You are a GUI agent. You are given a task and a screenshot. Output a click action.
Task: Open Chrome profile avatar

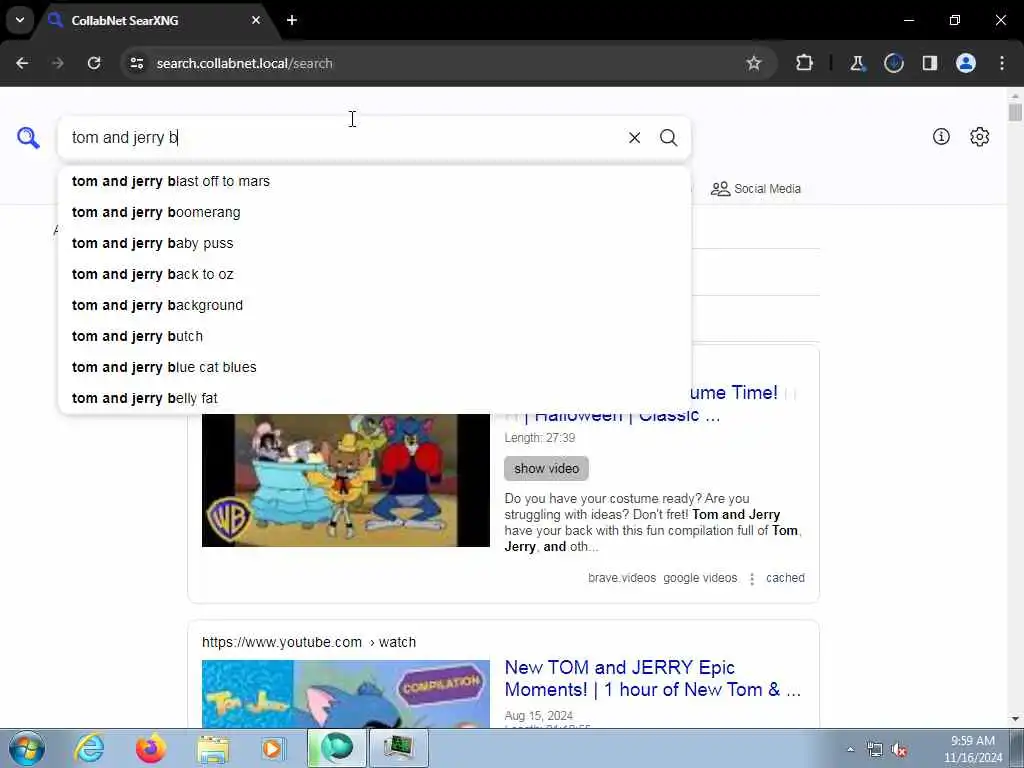[966, 63]
